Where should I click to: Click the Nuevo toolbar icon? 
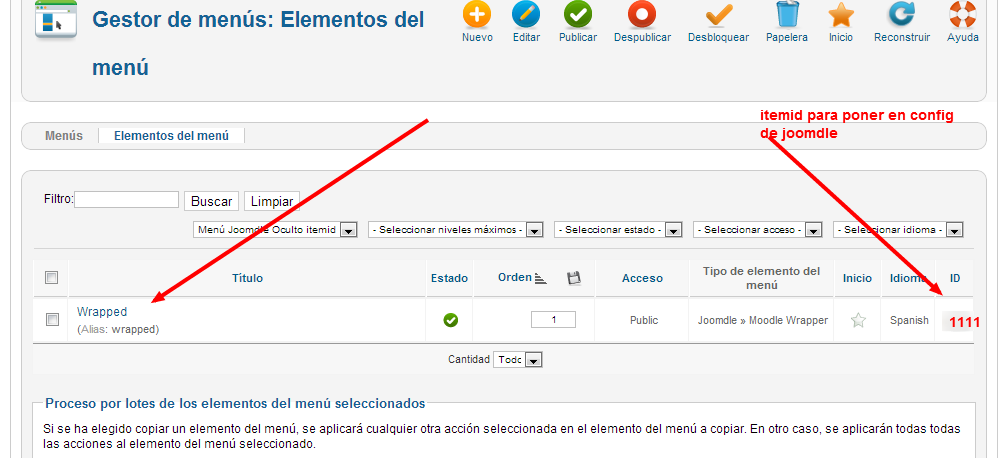[477, 15]
